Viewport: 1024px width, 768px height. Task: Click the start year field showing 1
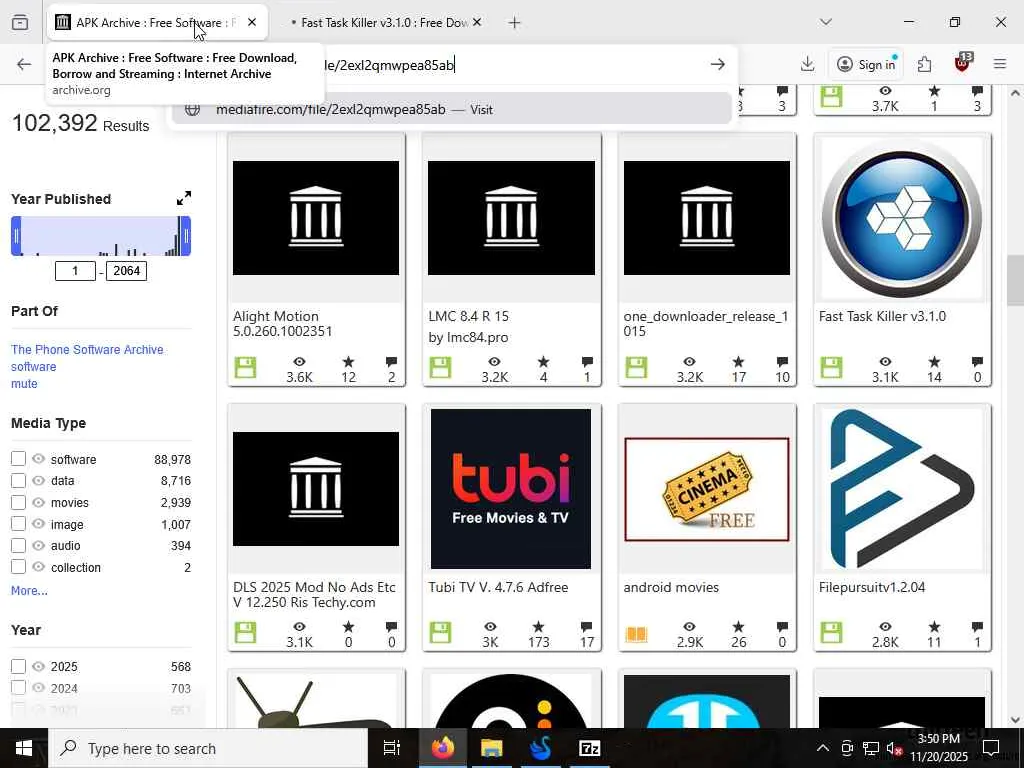pos(75,270)
